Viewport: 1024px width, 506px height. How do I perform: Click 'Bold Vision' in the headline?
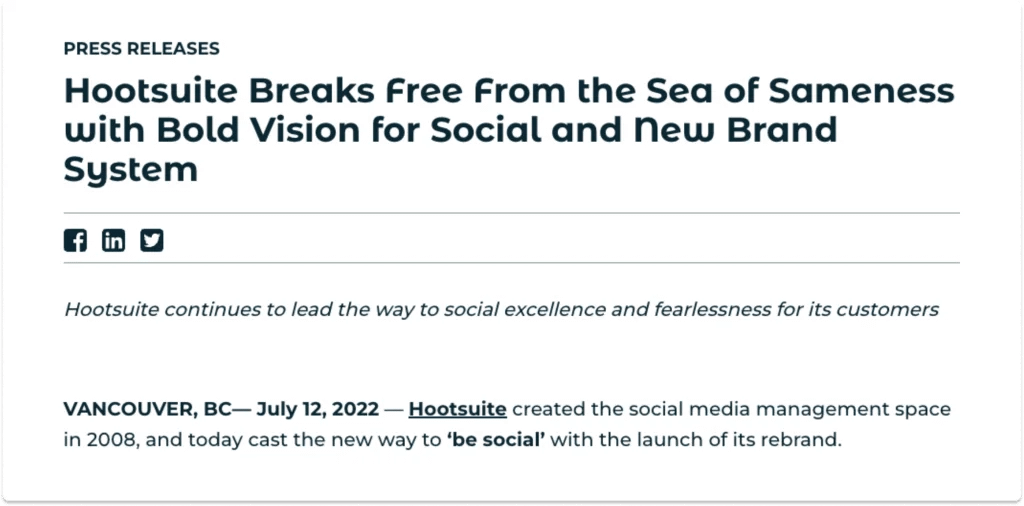point(259,130)
